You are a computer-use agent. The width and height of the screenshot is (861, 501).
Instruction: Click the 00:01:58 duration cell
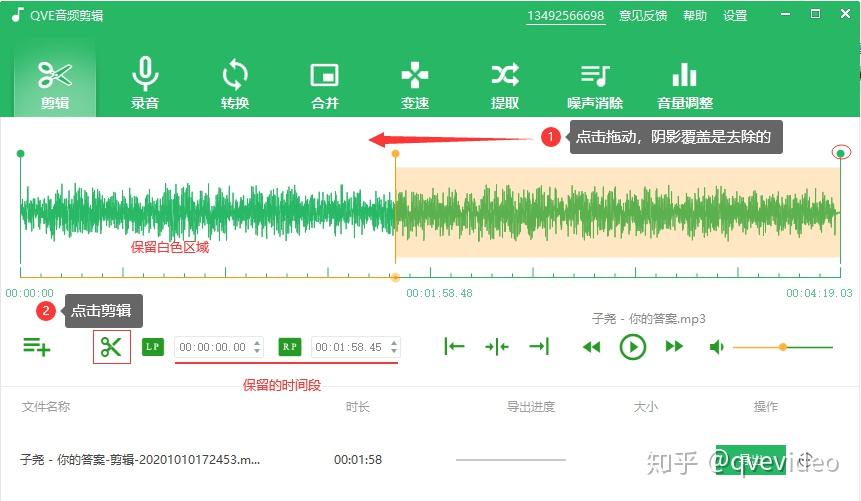[358, 460]
